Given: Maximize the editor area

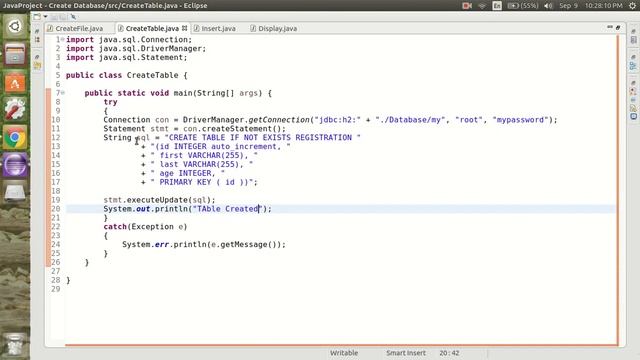Looking at the screenshot, I should click(618, 27).
